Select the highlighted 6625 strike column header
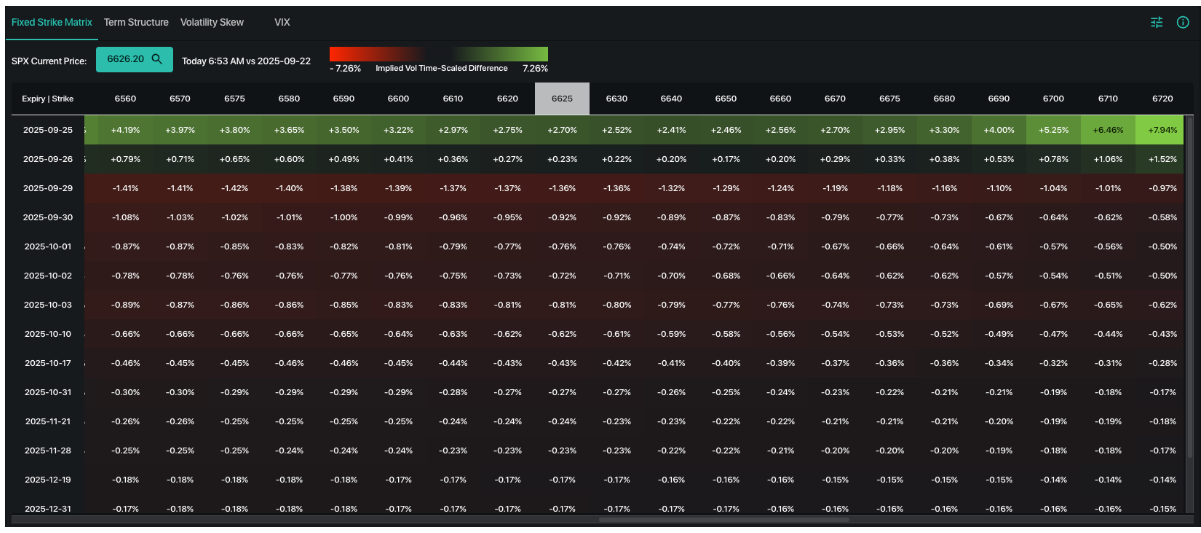Image resolution: width=1201 pixels, height=533 pixels. (562, 99)
